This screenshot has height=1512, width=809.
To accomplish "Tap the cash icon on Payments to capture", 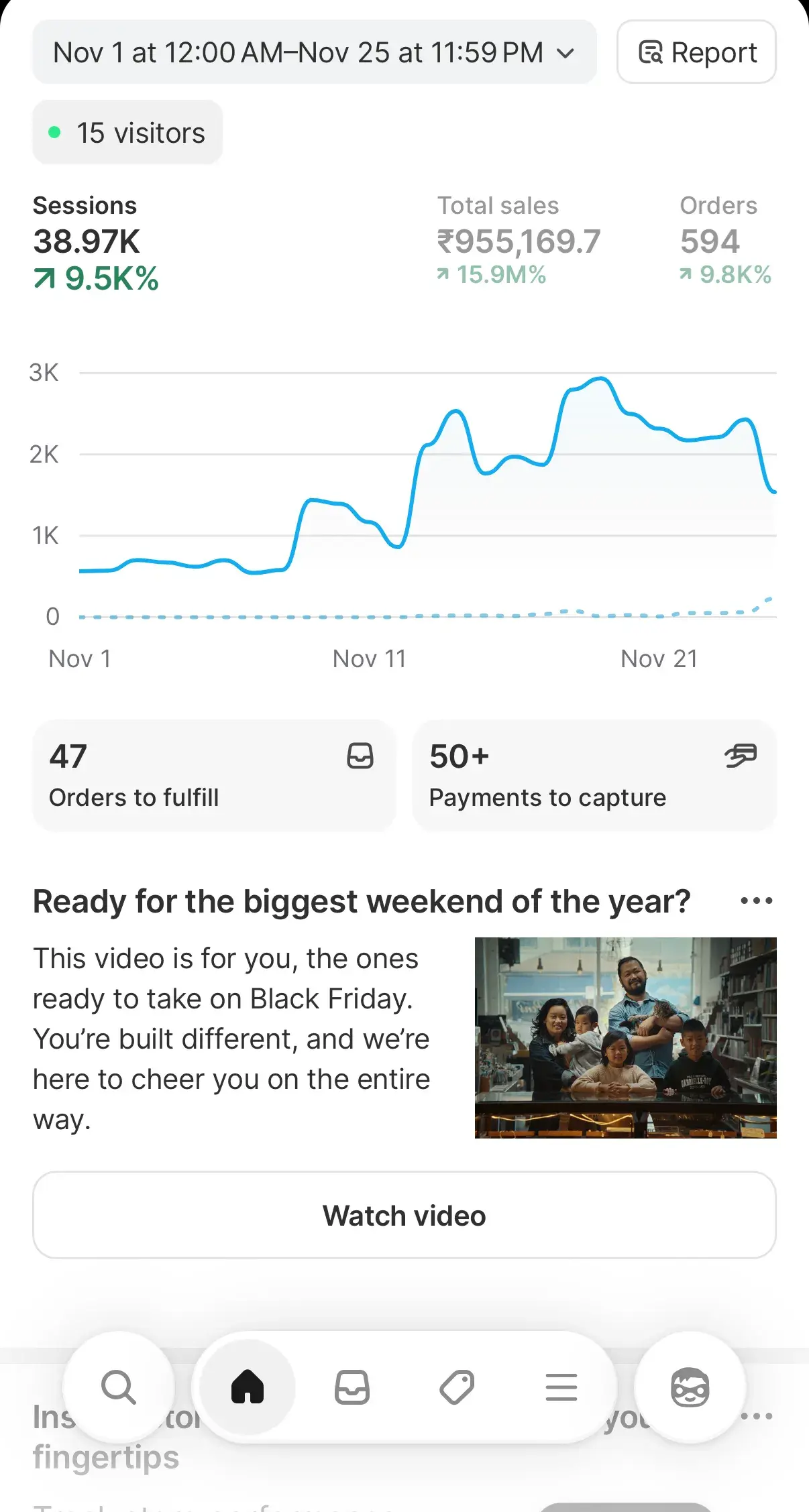I will pos(741,756).
